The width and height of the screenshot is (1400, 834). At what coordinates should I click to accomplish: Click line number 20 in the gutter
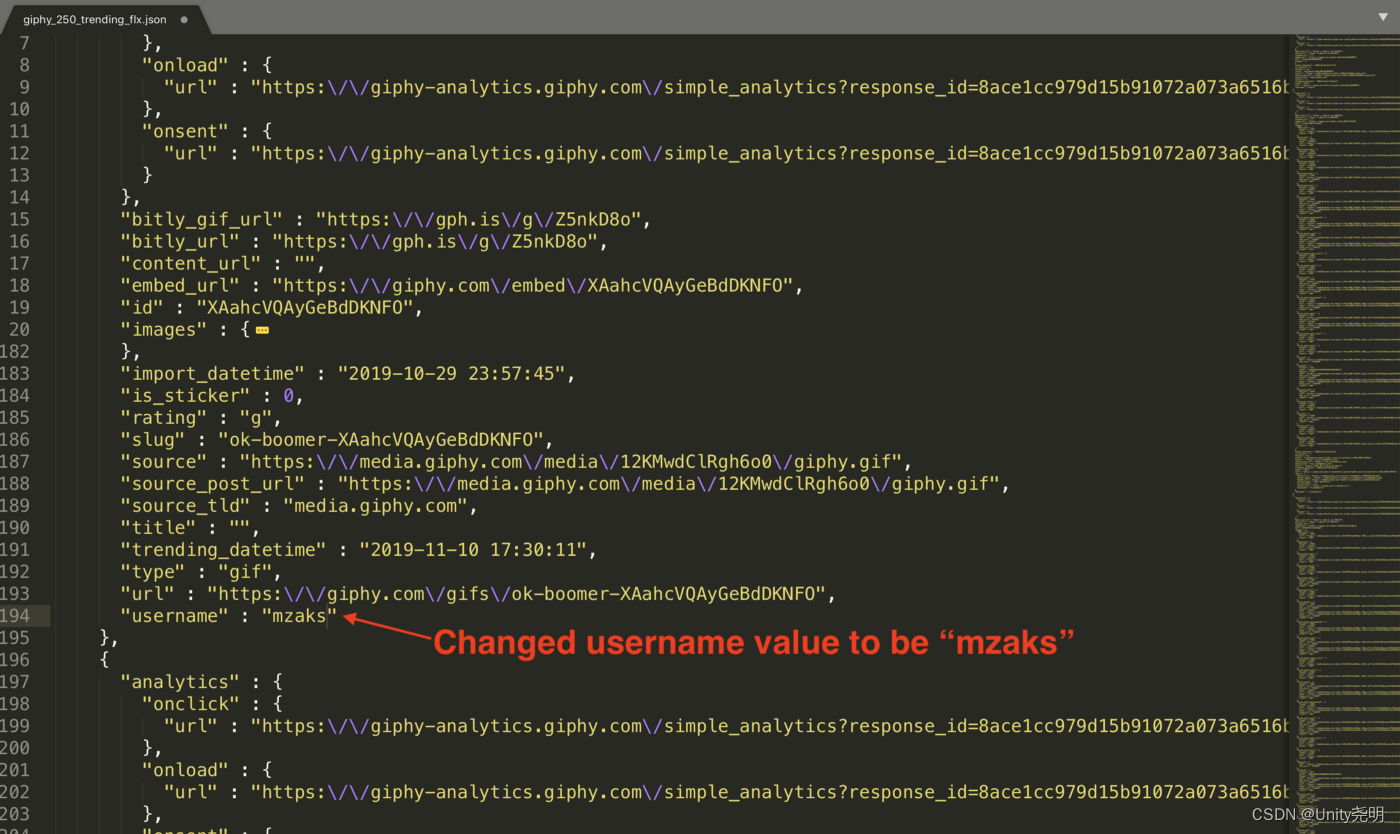pyautogui.click(x=20, y=329)
